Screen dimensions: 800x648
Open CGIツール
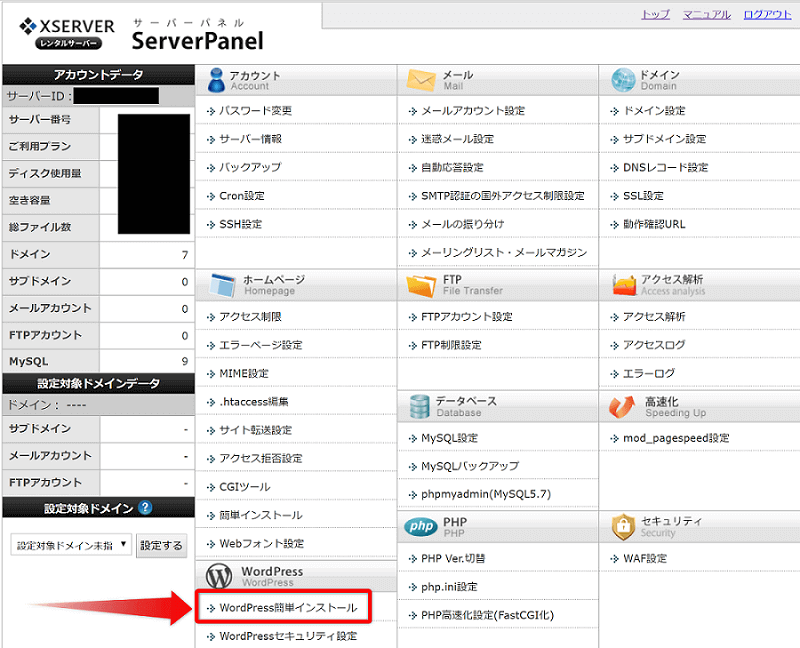coord(245,487)
